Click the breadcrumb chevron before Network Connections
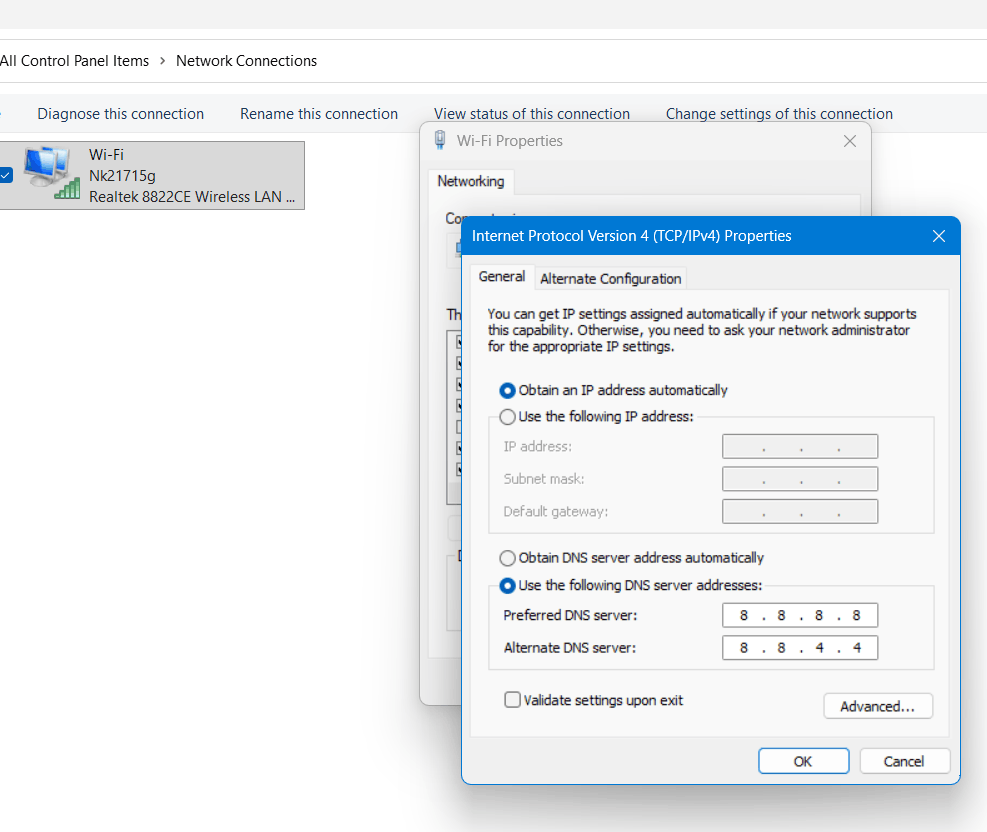This screenshot has height=832, width=987. pos(162,61)
